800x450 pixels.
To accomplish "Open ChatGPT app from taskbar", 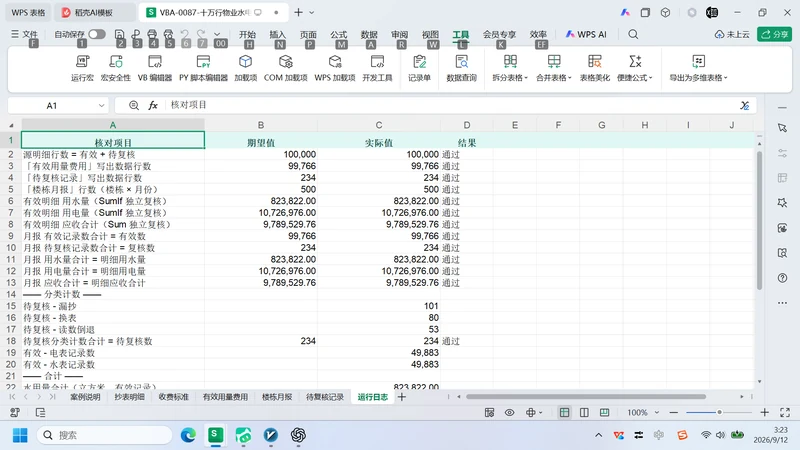I will pos(298,435).
